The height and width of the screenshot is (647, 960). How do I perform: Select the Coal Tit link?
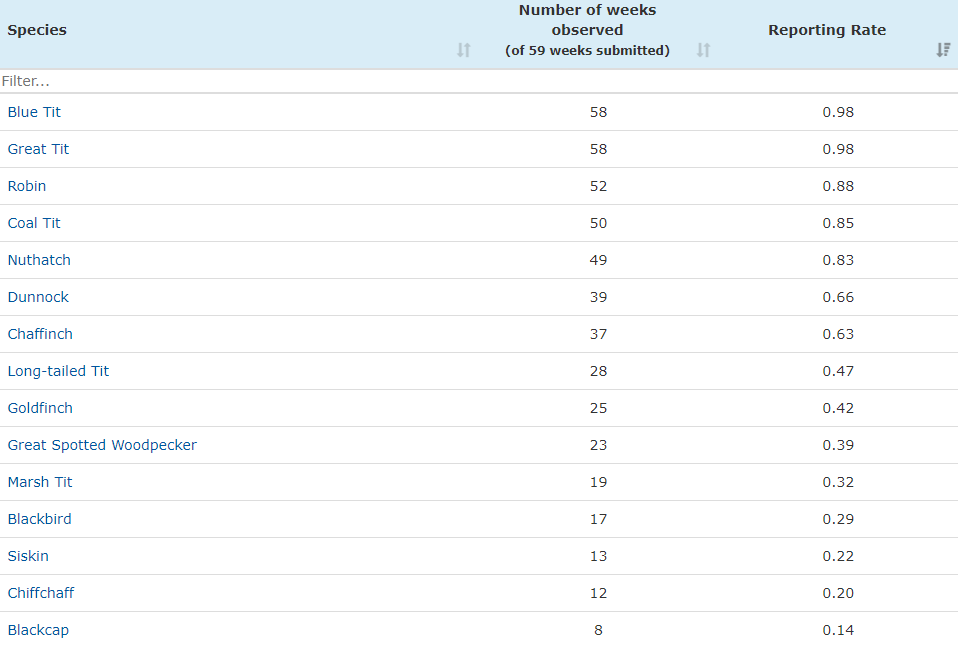(x=34, y=223)
